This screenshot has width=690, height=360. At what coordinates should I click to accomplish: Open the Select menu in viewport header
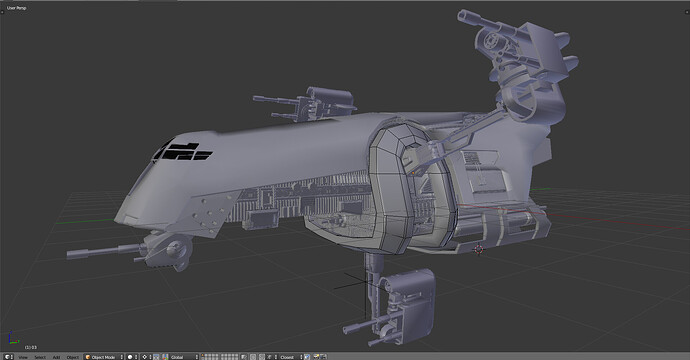coord(40,357)
